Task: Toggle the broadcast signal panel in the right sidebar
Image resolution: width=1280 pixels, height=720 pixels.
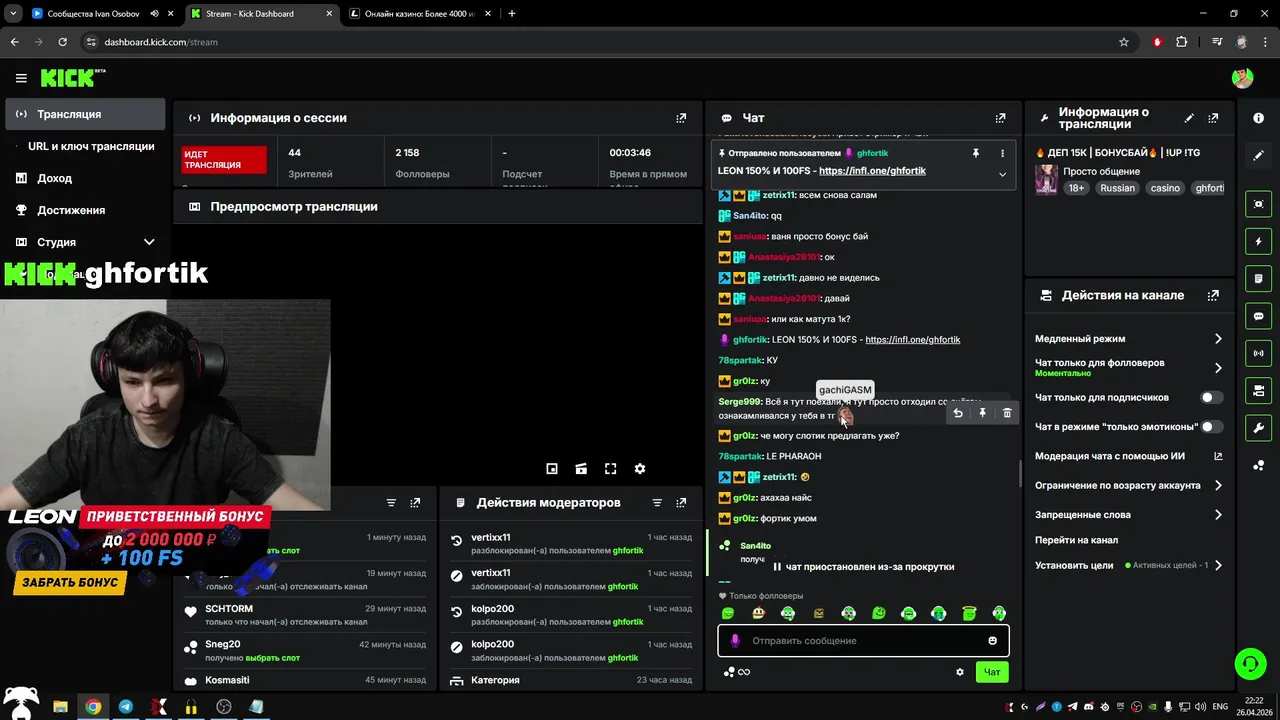Action: click(x=1258, y=353)
